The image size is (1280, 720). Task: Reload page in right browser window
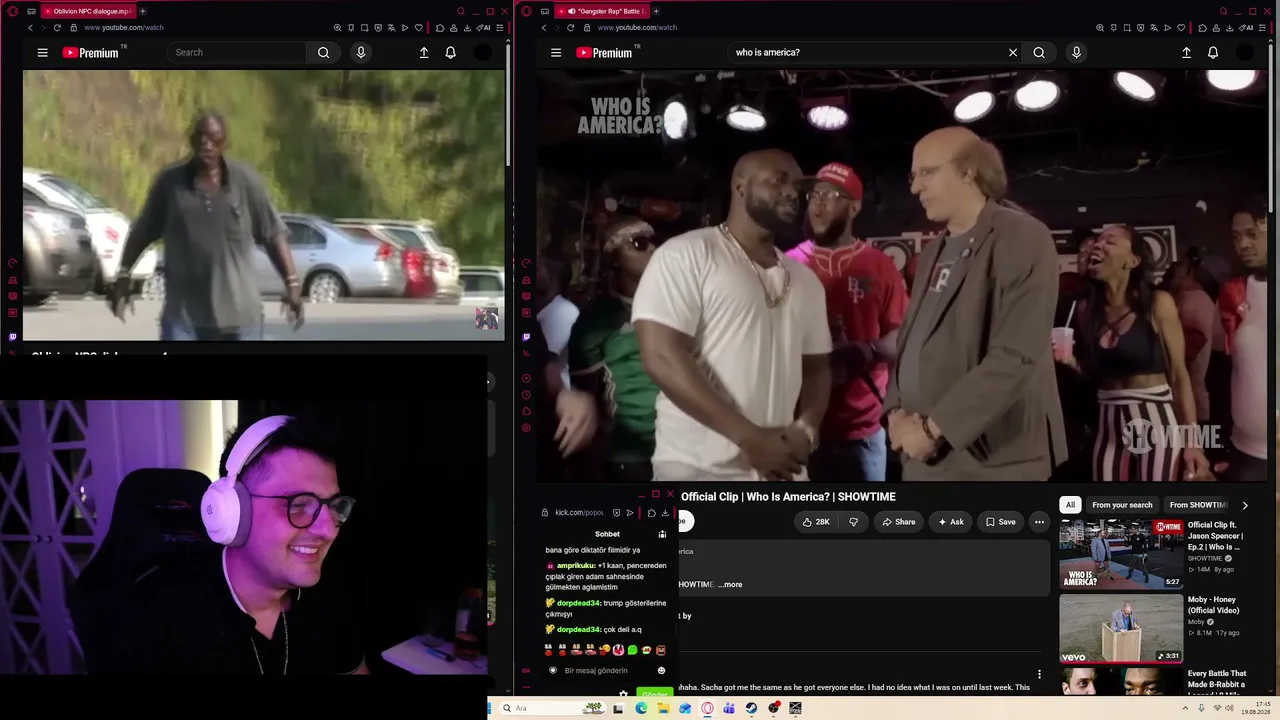click(571, 28)
